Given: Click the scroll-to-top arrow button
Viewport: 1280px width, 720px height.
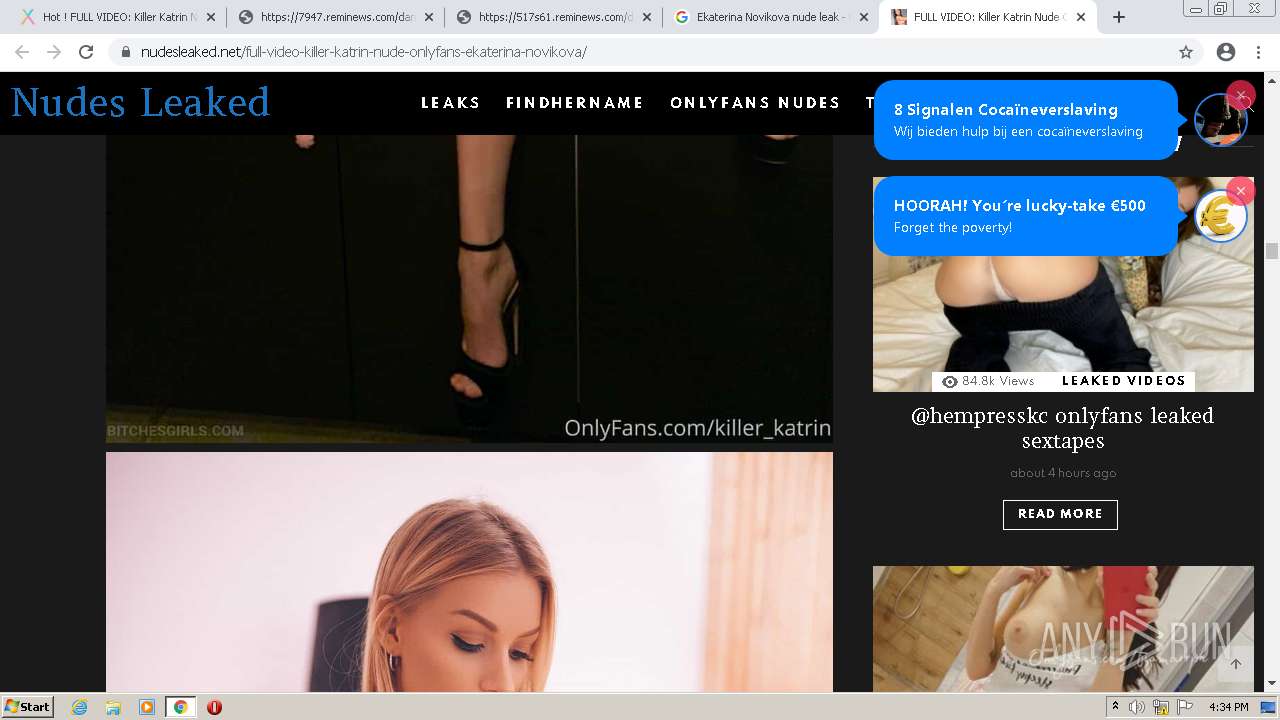Looking at the screenshot, I should click(1235, 664).
